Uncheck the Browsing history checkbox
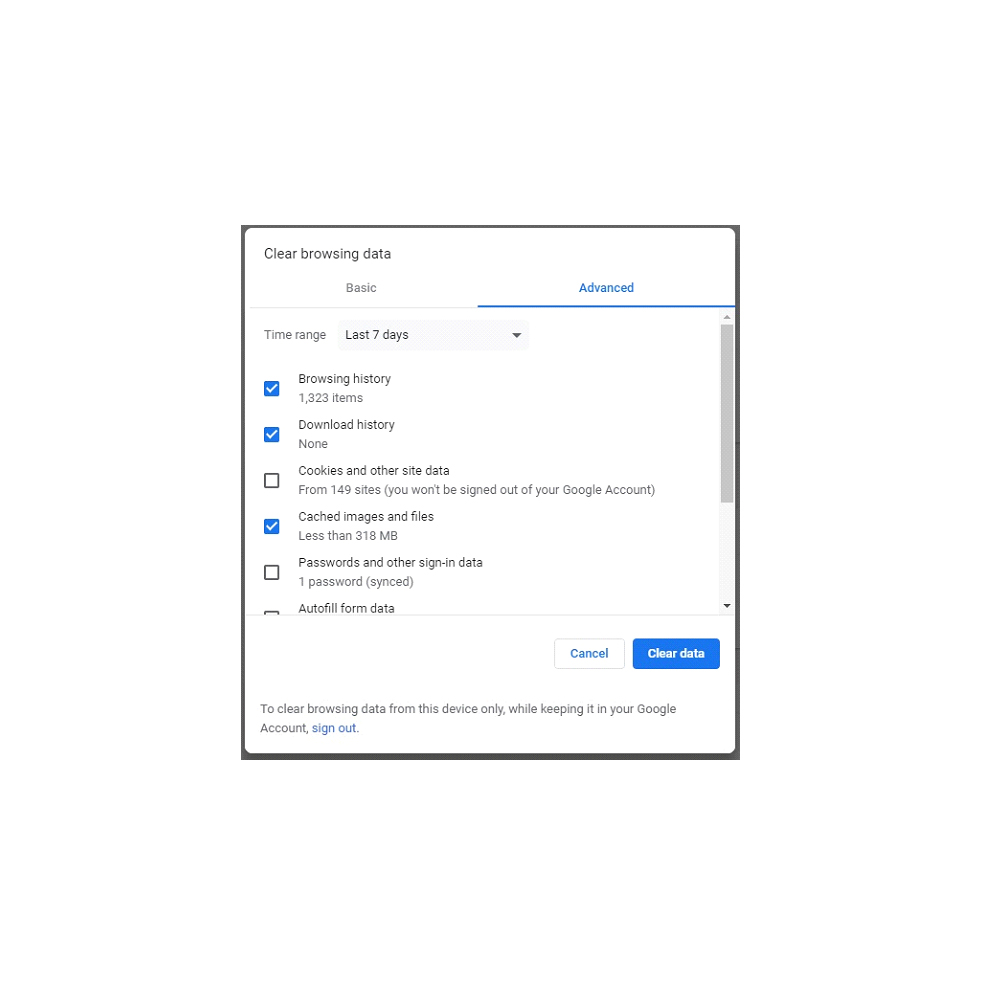 272,388
